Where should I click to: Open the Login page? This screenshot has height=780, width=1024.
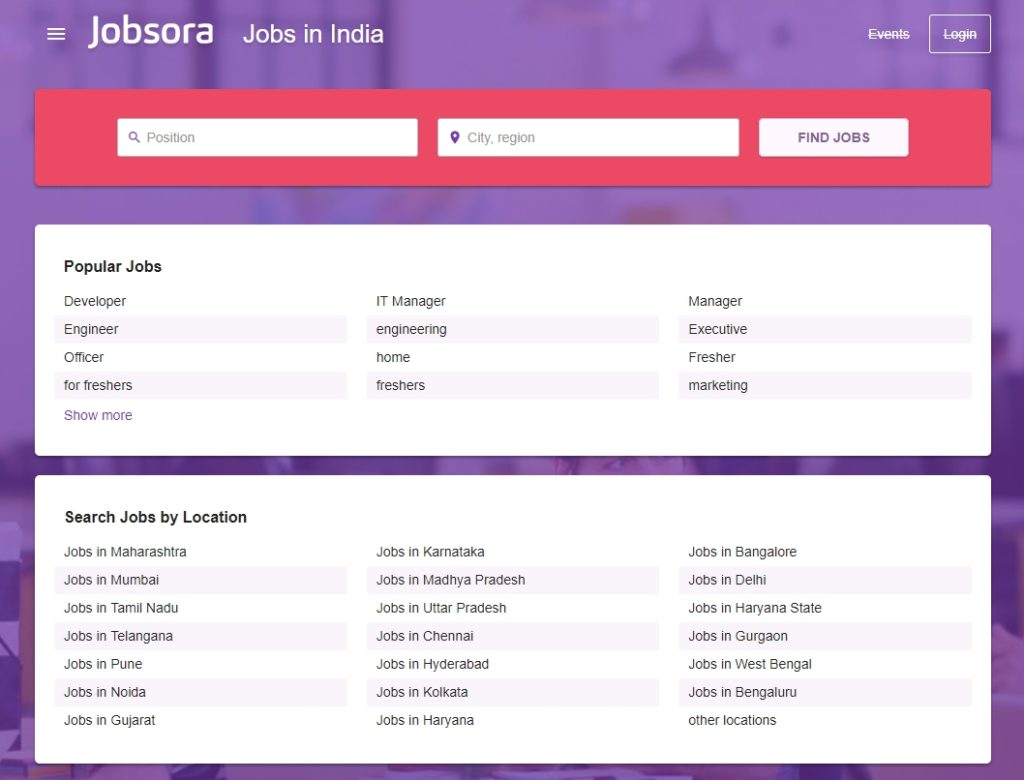point(959,33)
